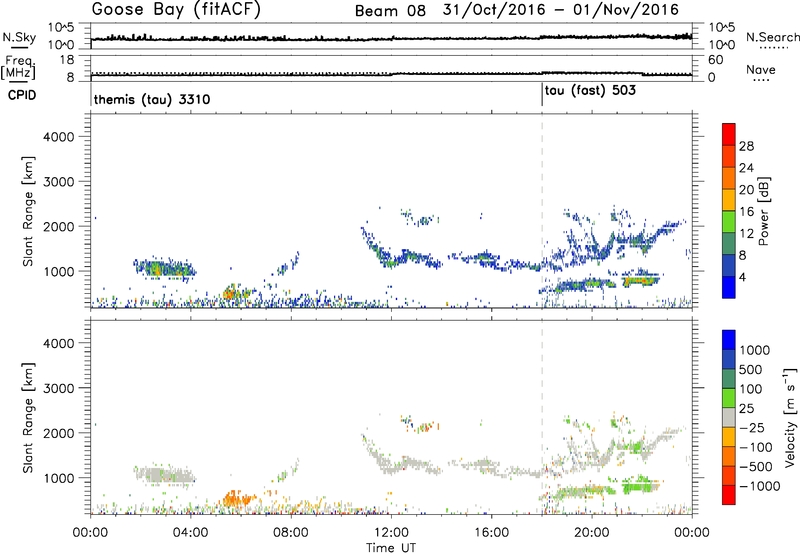Click the '100' label on Velocity color bar
This screenshot has height=554, width=800.
click(751, 389)
